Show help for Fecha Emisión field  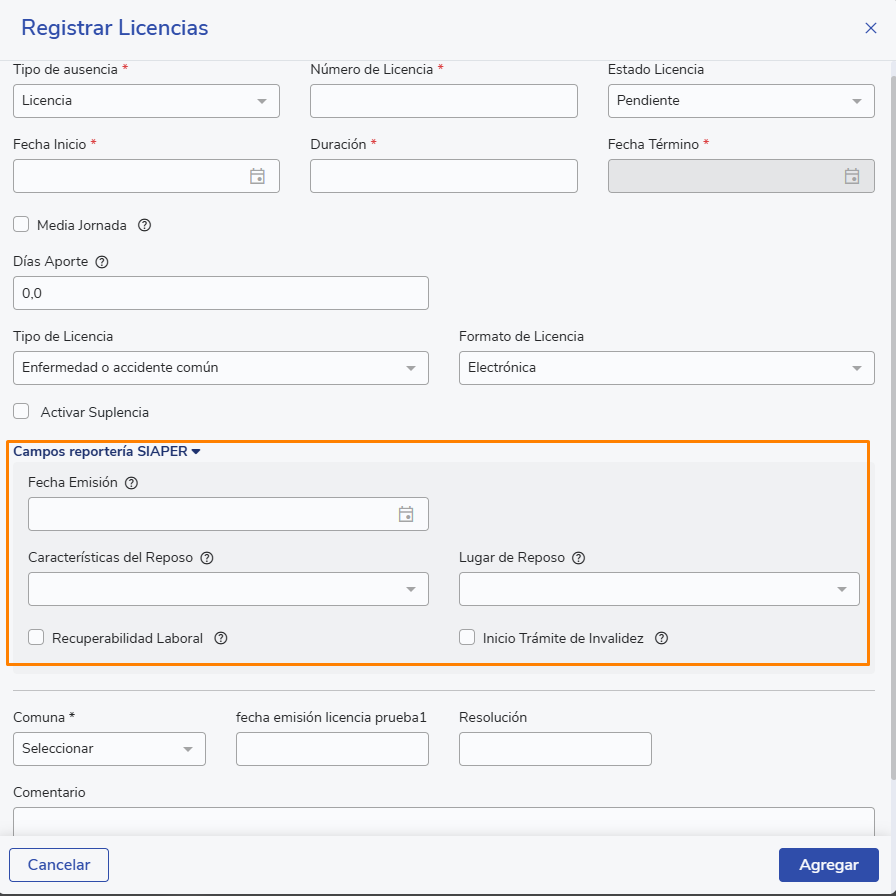pyautogui.click(x=131, y=482)
